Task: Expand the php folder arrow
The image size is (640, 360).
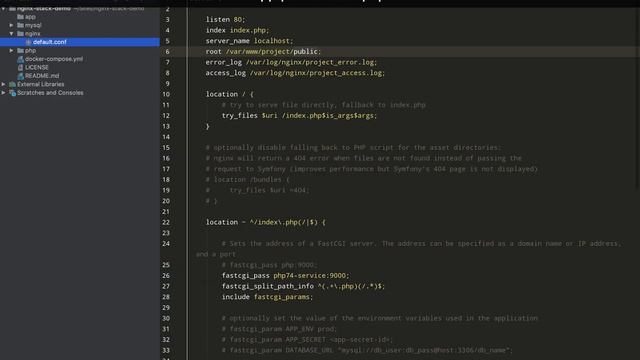Action: (11, 51)
